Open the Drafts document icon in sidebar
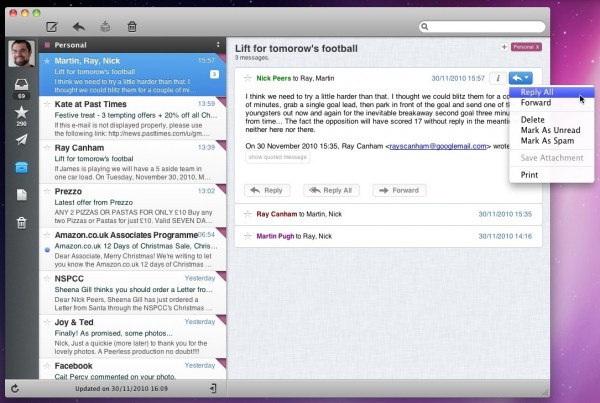This screenshot has width=600, height=403. [x=21, y=195]
